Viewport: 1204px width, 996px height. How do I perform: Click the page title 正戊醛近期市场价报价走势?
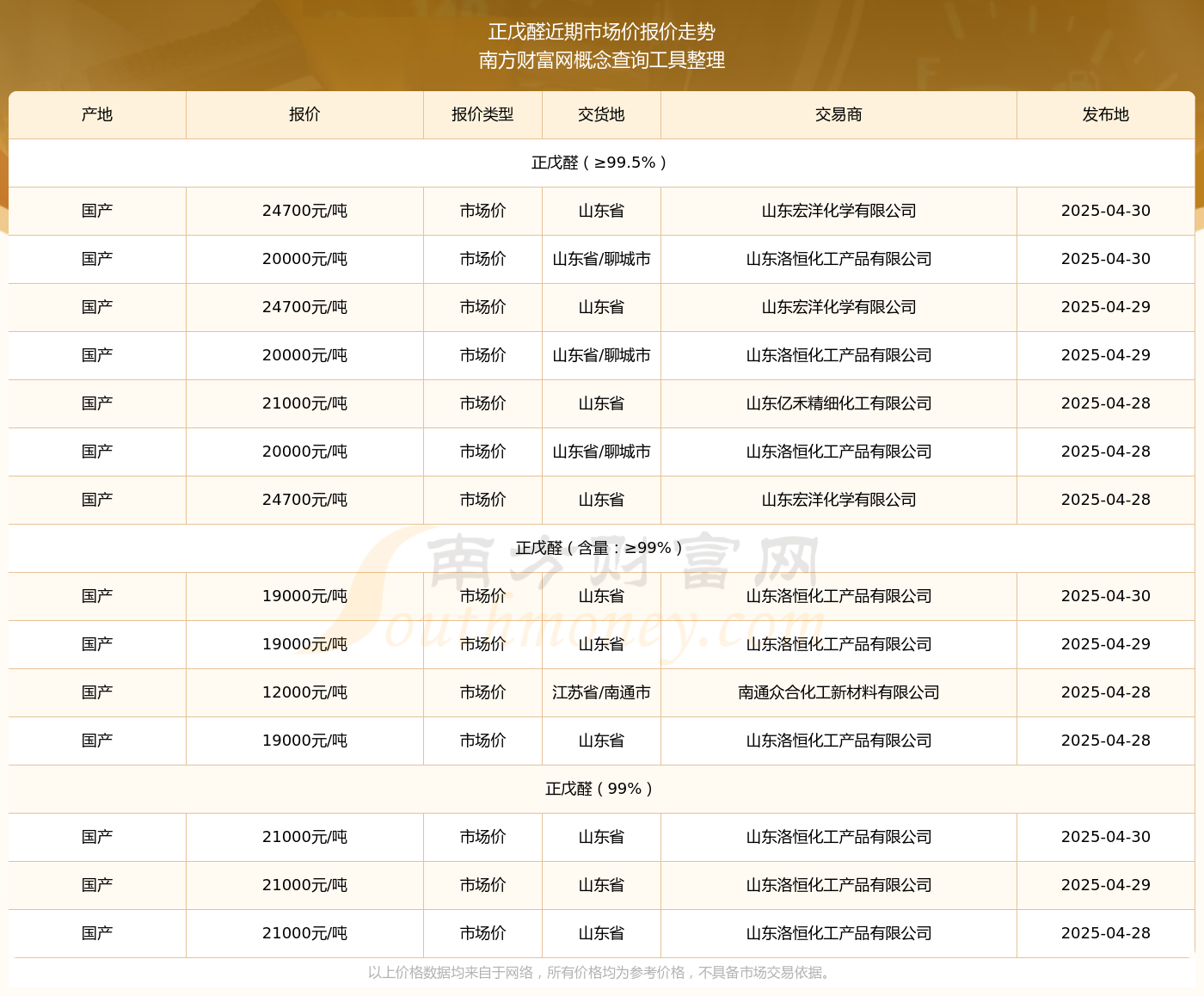pyautogui.click(x=602, y=32)
